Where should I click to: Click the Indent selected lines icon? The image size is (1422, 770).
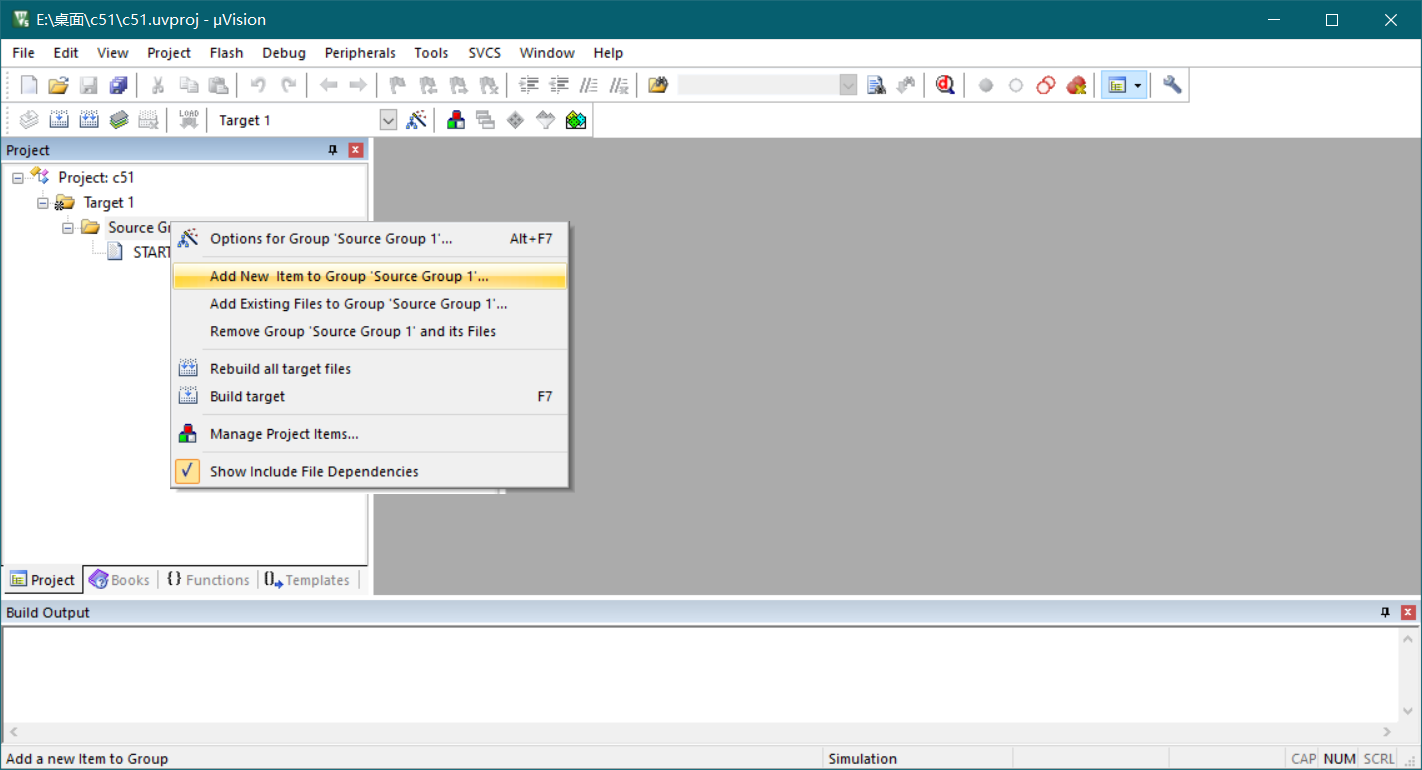pyautogui.click(x=529, y=85)
